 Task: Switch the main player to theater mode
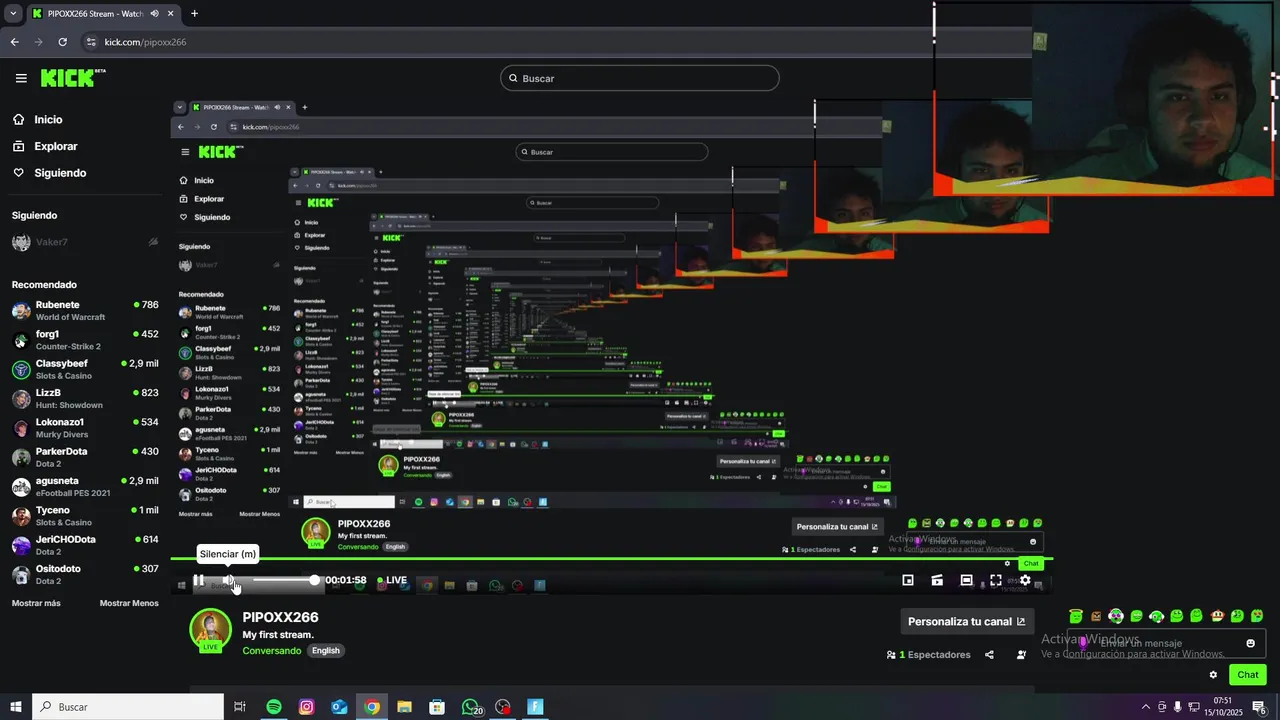tap(966, 580)
